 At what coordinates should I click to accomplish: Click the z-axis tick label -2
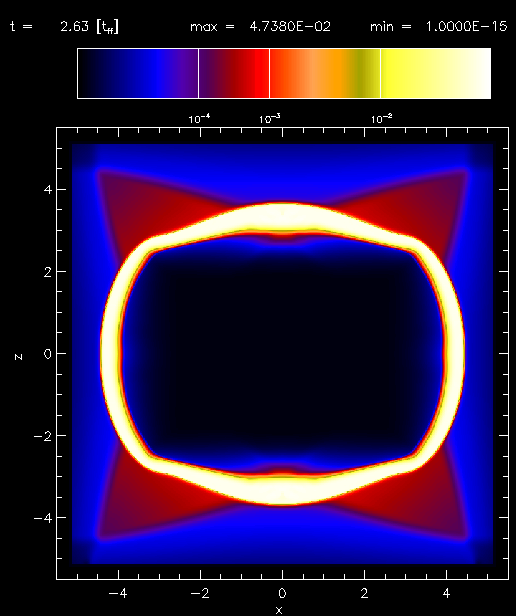pyautogui.click(x=42, y=436)
